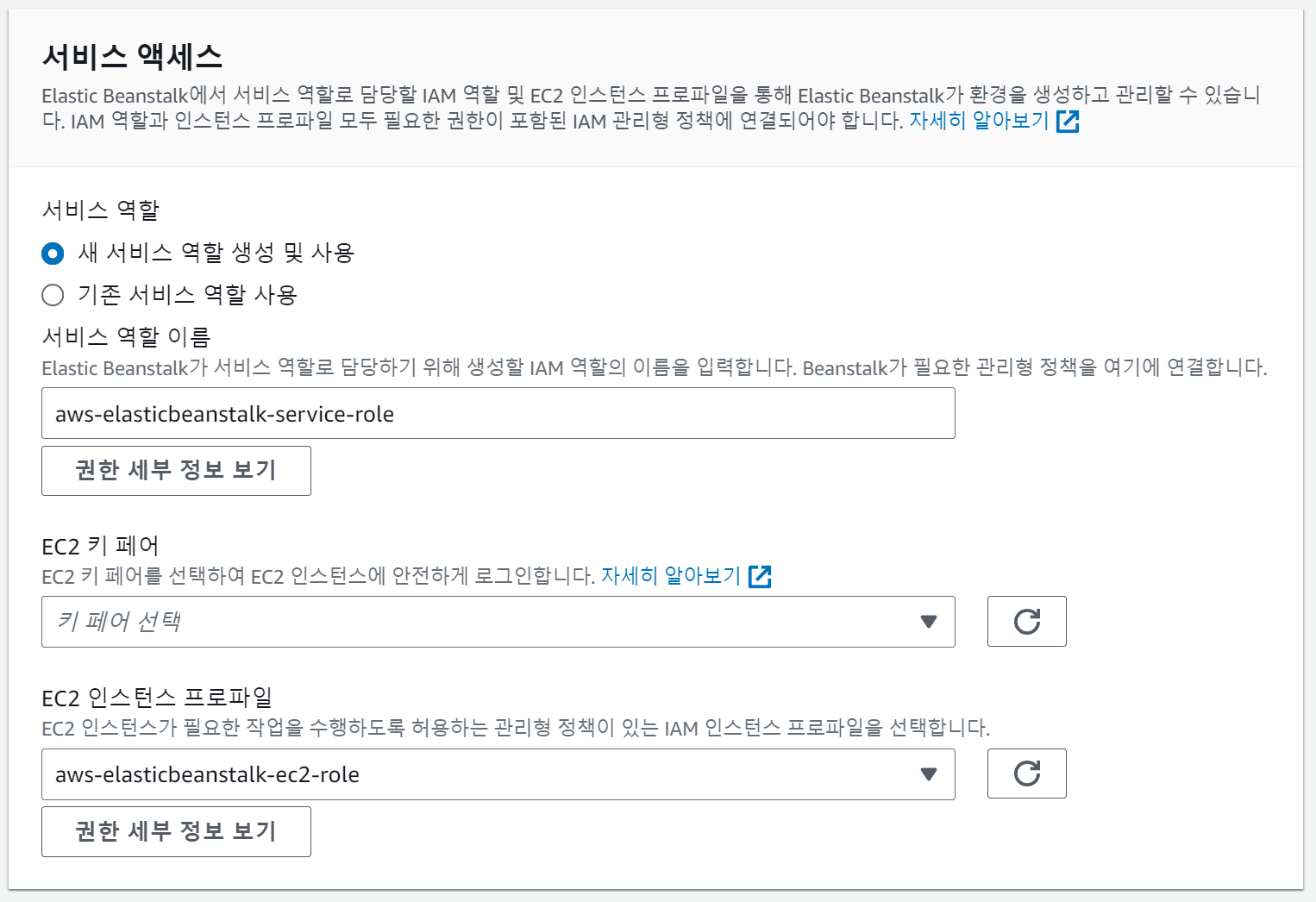The image size is (1316, 902).
Task: Click the 서비스 액세스 section heading
Action: coord(132,57)
